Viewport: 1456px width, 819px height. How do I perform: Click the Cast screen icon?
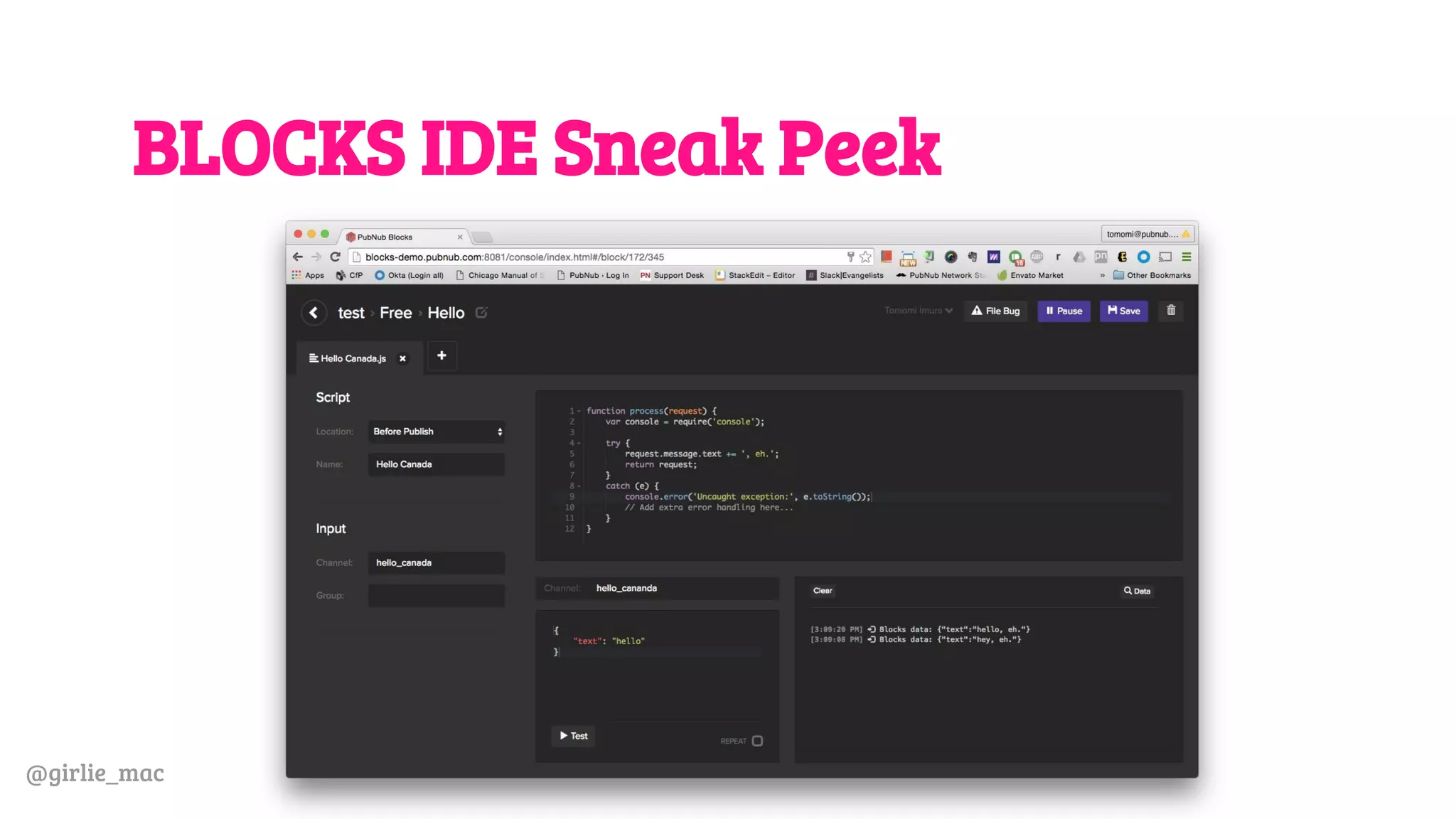pyautogui.click(x=1165, y=257)
